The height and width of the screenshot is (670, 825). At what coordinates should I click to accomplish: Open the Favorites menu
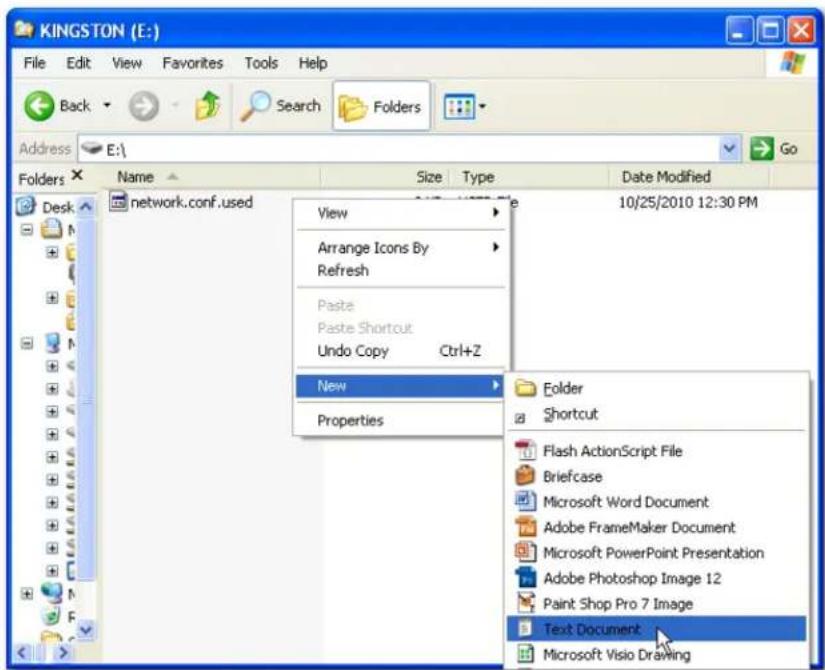pos(193,63)
